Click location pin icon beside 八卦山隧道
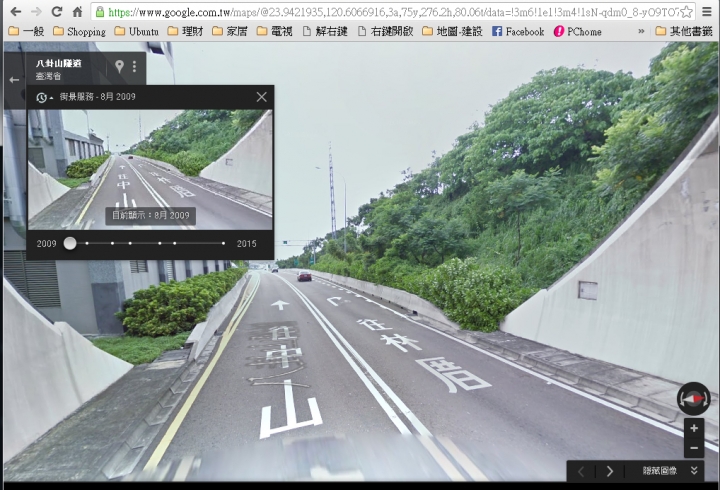Screen dimensions: 720x490 click(x=119, y=67)
